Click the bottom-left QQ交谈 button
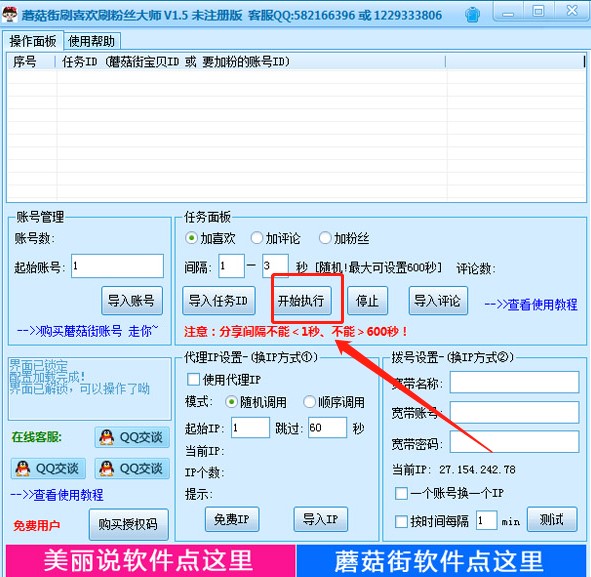Viewport: 591px width, 577px height. pyautogui.click(x=48, y=468)
